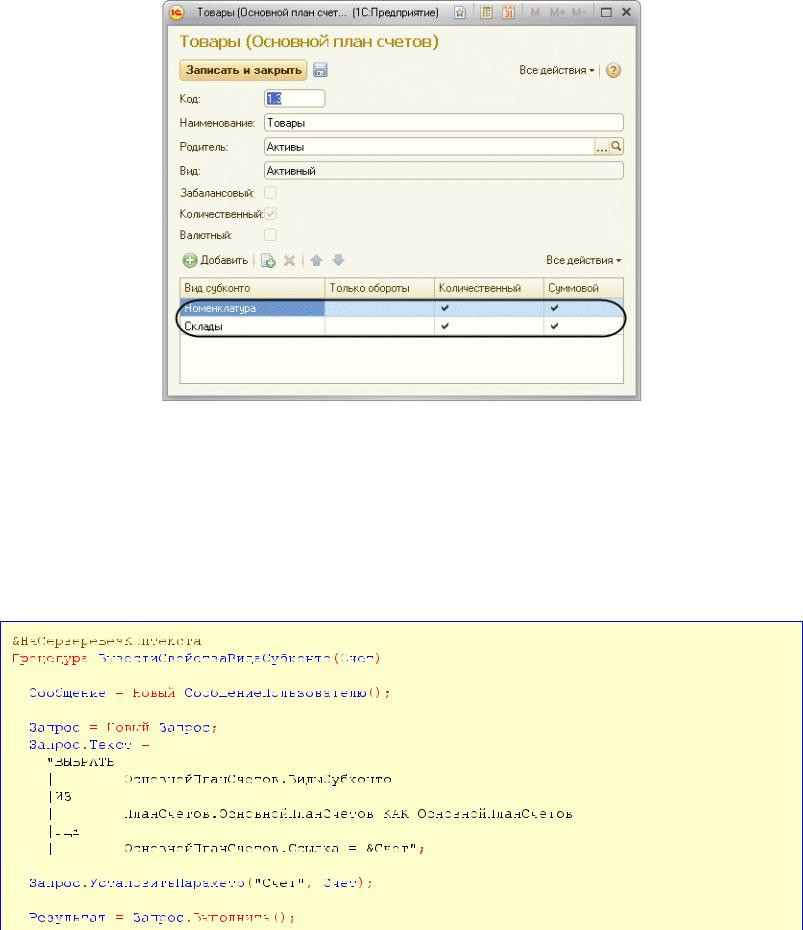Click the 1C logo icon in title bar
The width and height of the screenshot is (803, 930).
176,12
